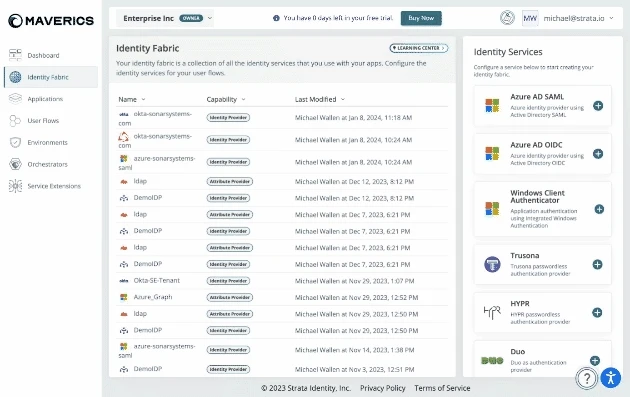Click the Identity Fabric globe icon

15,77
